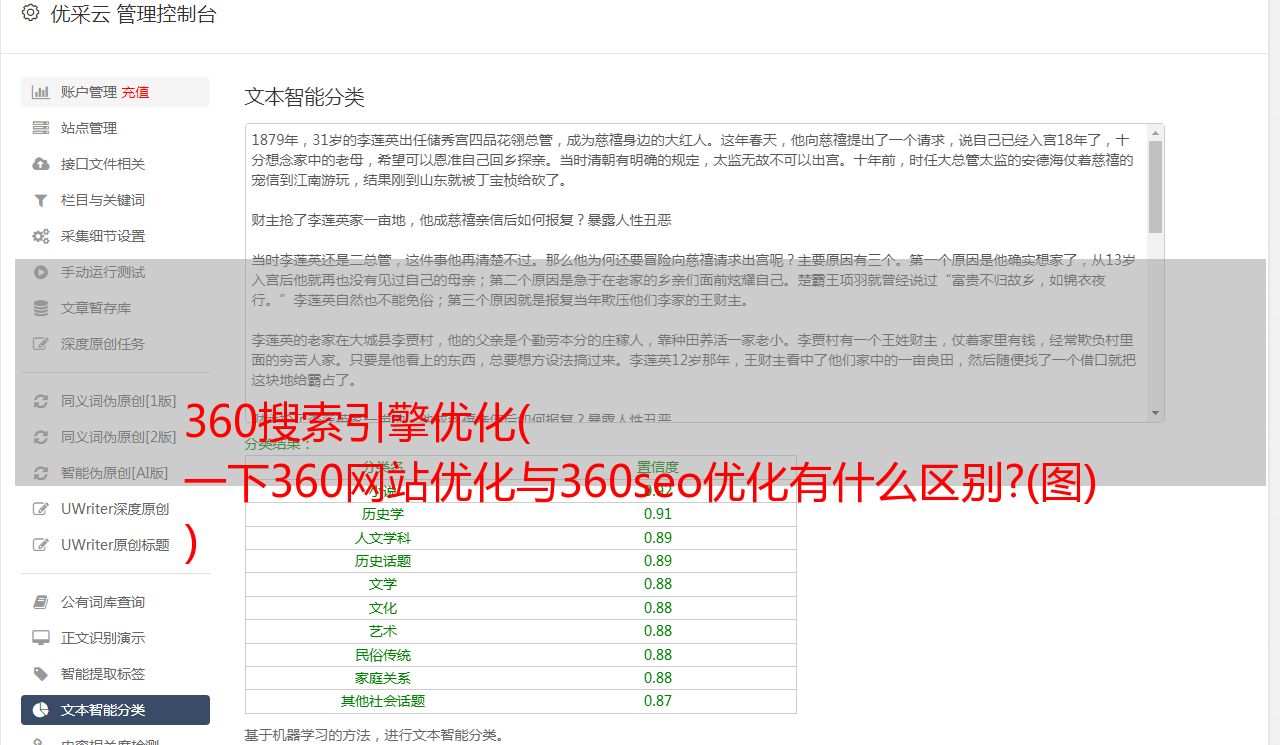The height and width of the screenshot is (745, 1280).
Task: Click the red 充值 link
Action: [x=135, y=92]
